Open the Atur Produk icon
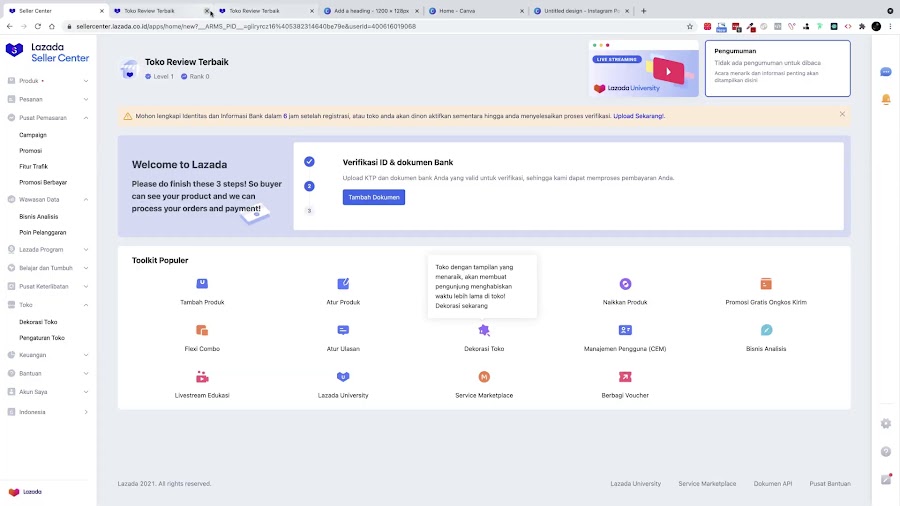 tap(343, 283)
